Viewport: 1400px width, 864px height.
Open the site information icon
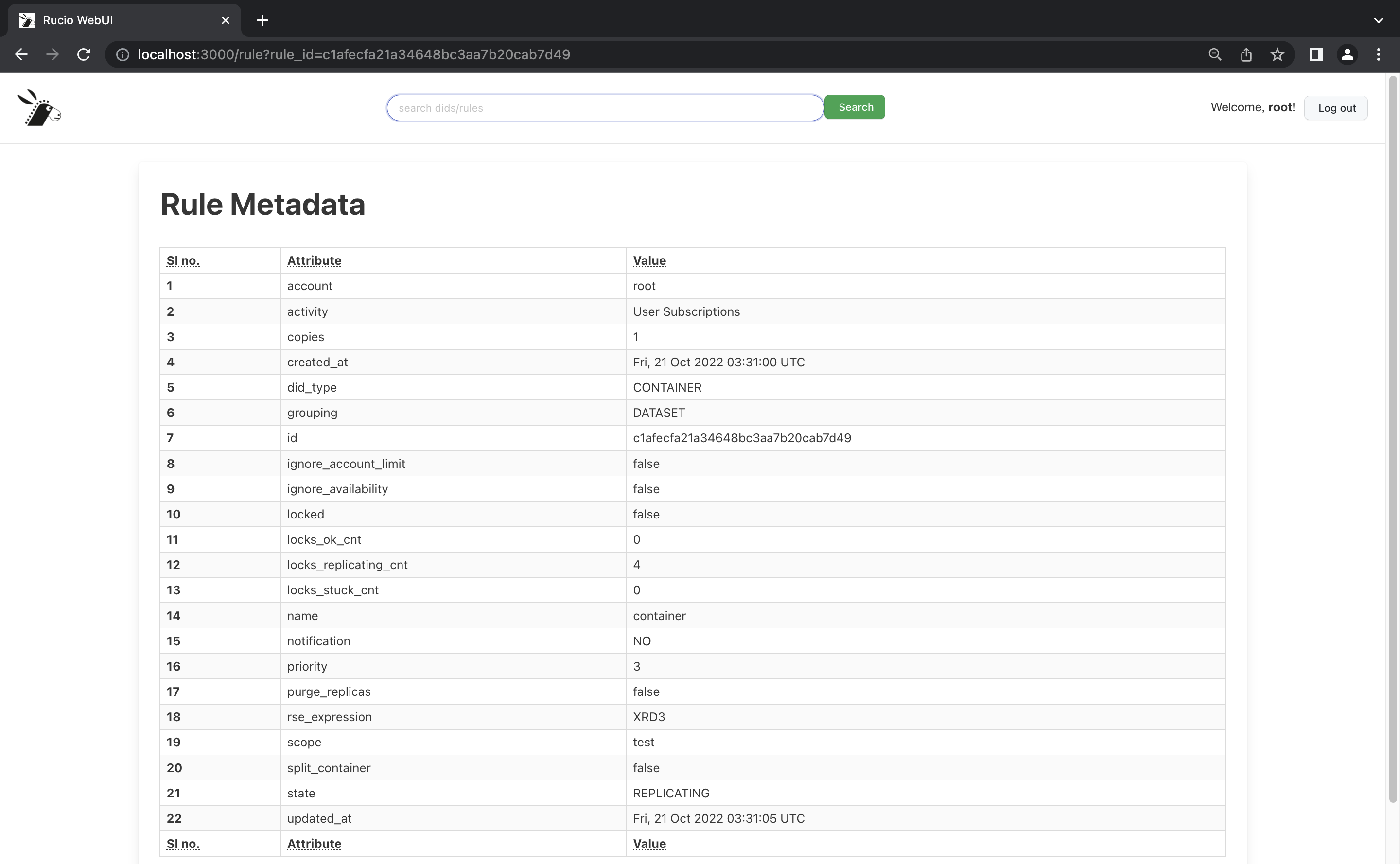click(x=122, y=54)
